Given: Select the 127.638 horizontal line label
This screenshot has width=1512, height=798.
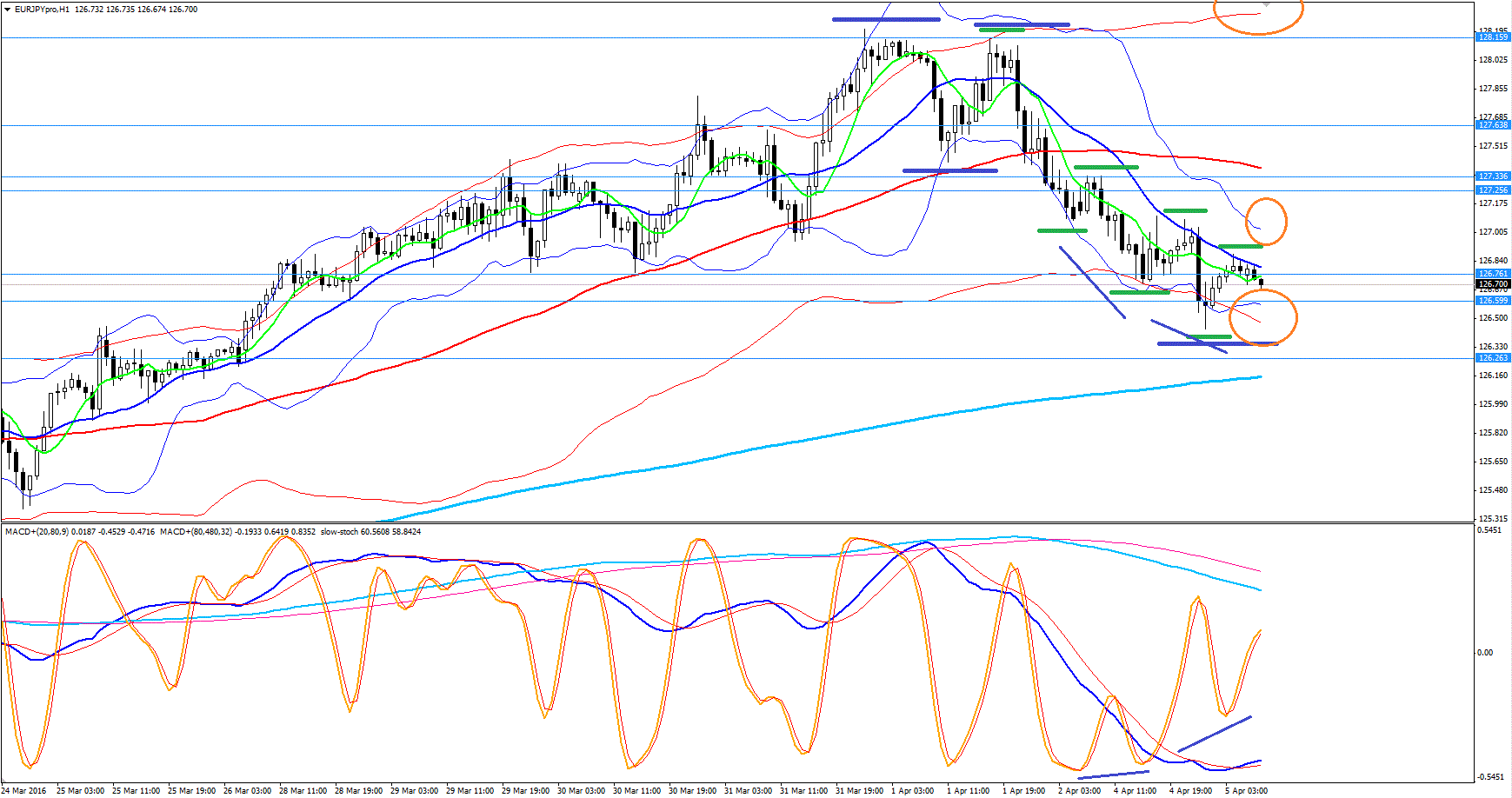Looking at the screenshot, I should pos(1493,125).
